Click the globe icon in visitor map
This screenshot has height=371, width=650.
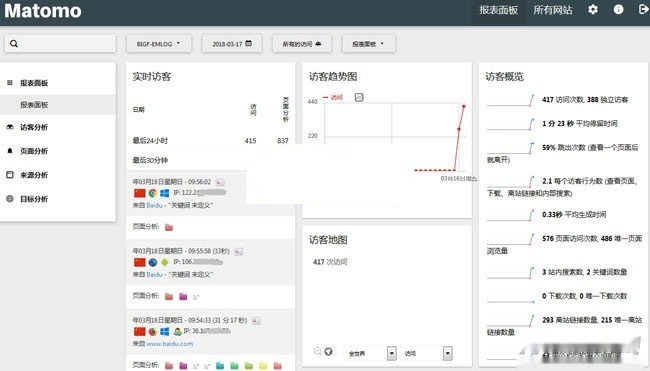[x=328, y=352]
